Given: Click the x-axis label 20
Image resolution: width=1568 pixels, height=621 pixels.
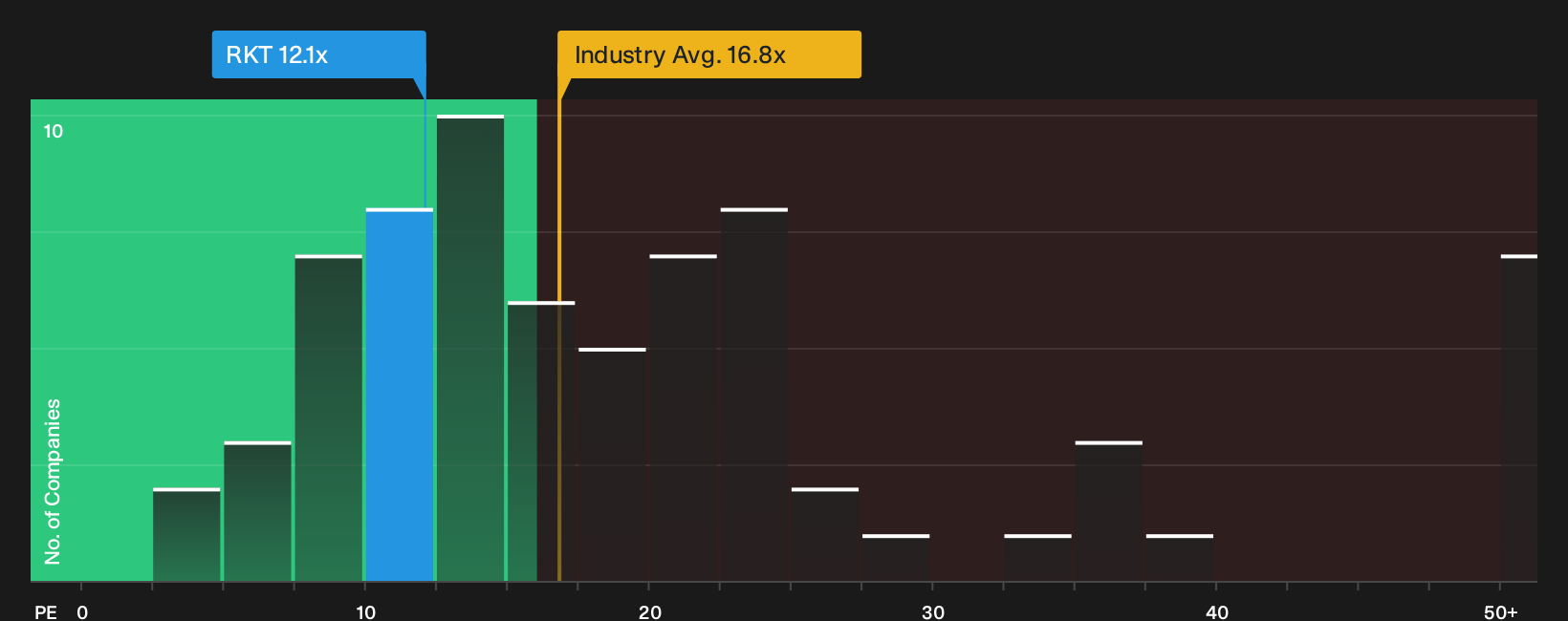Looking at the screenshot, I should point(650,611).
